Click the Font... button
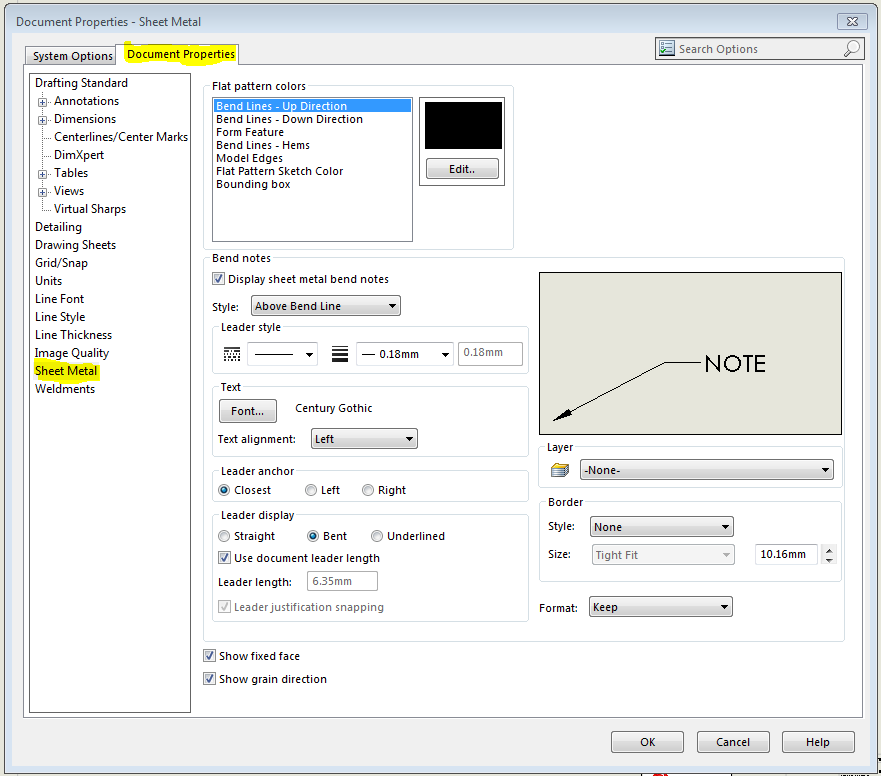Image resolution: width=881 pixels, height=776 pixels. click(247, 411)
